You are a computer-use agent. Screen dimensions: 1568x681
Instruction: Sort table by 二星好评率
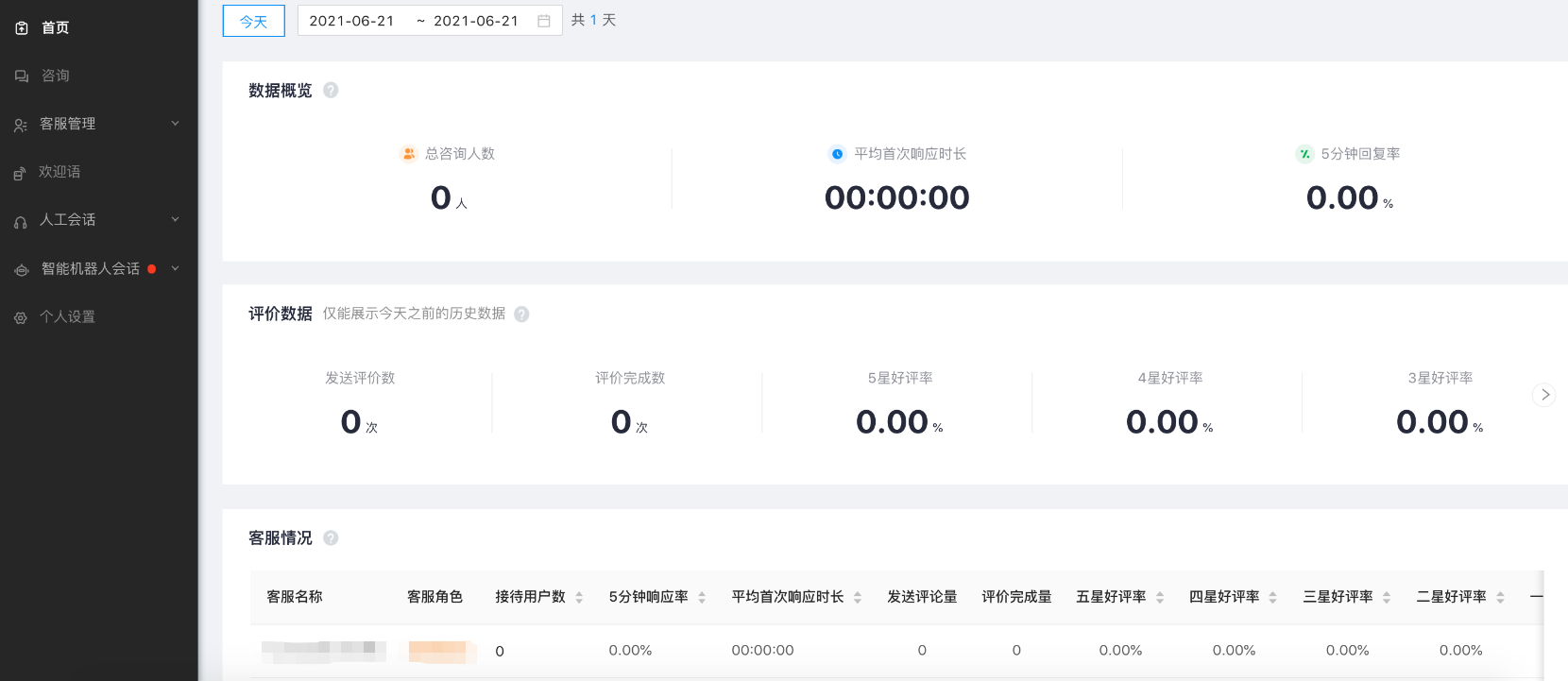[x=1500, y=597]
